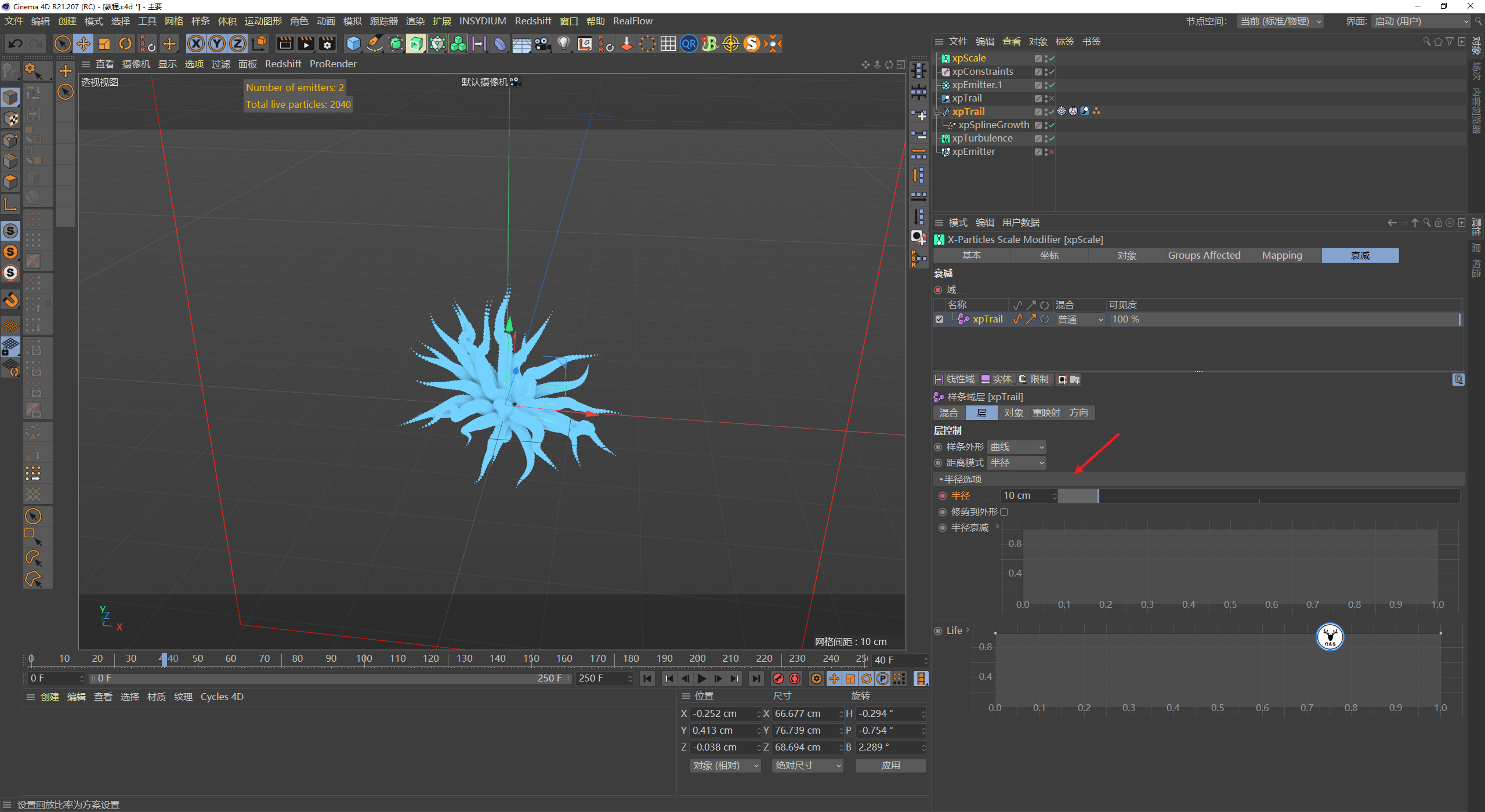Open 节点空间 dropdown
This screenshot has width=1485, height=812.
pyautogui.click(x=1280, y=21)
